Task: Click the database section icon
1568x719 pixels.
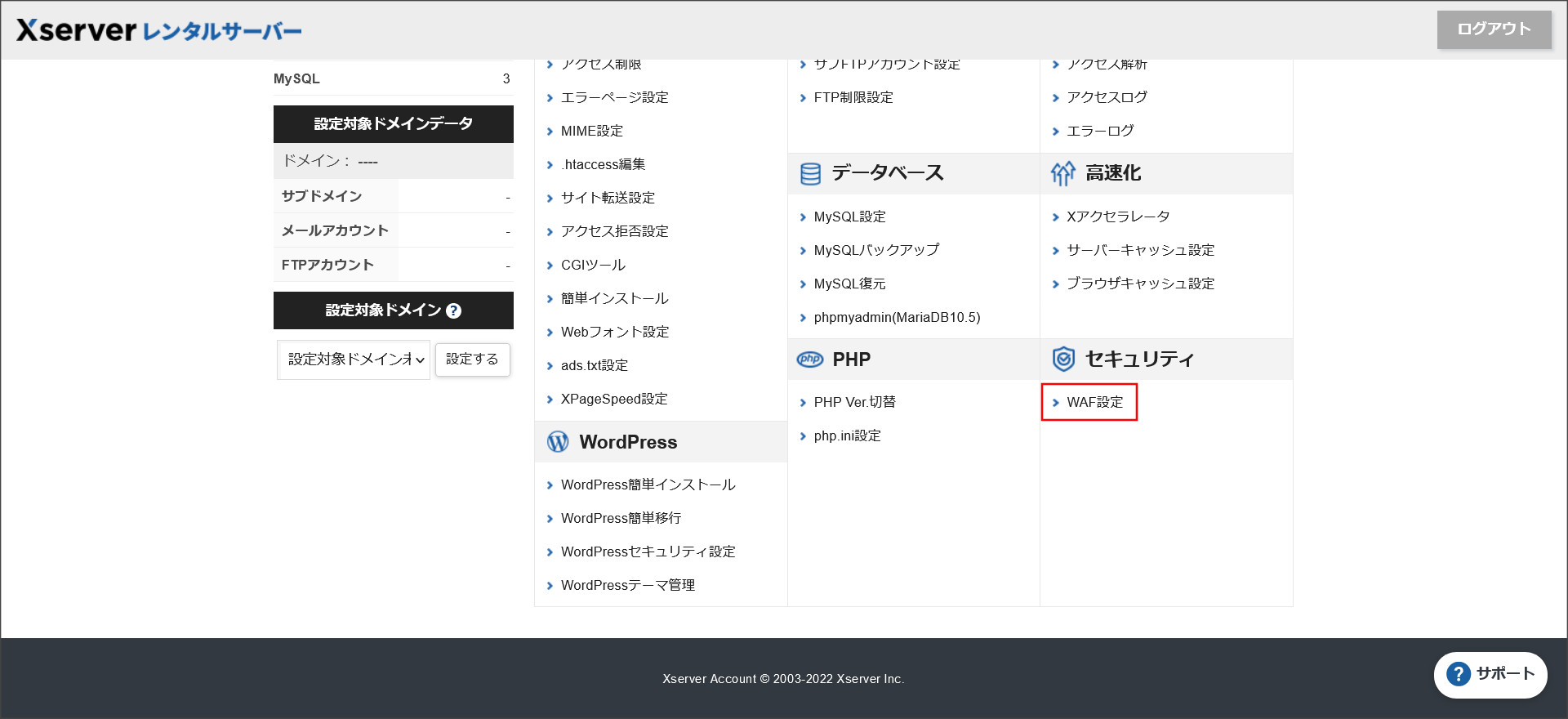Action: (810, 173)
